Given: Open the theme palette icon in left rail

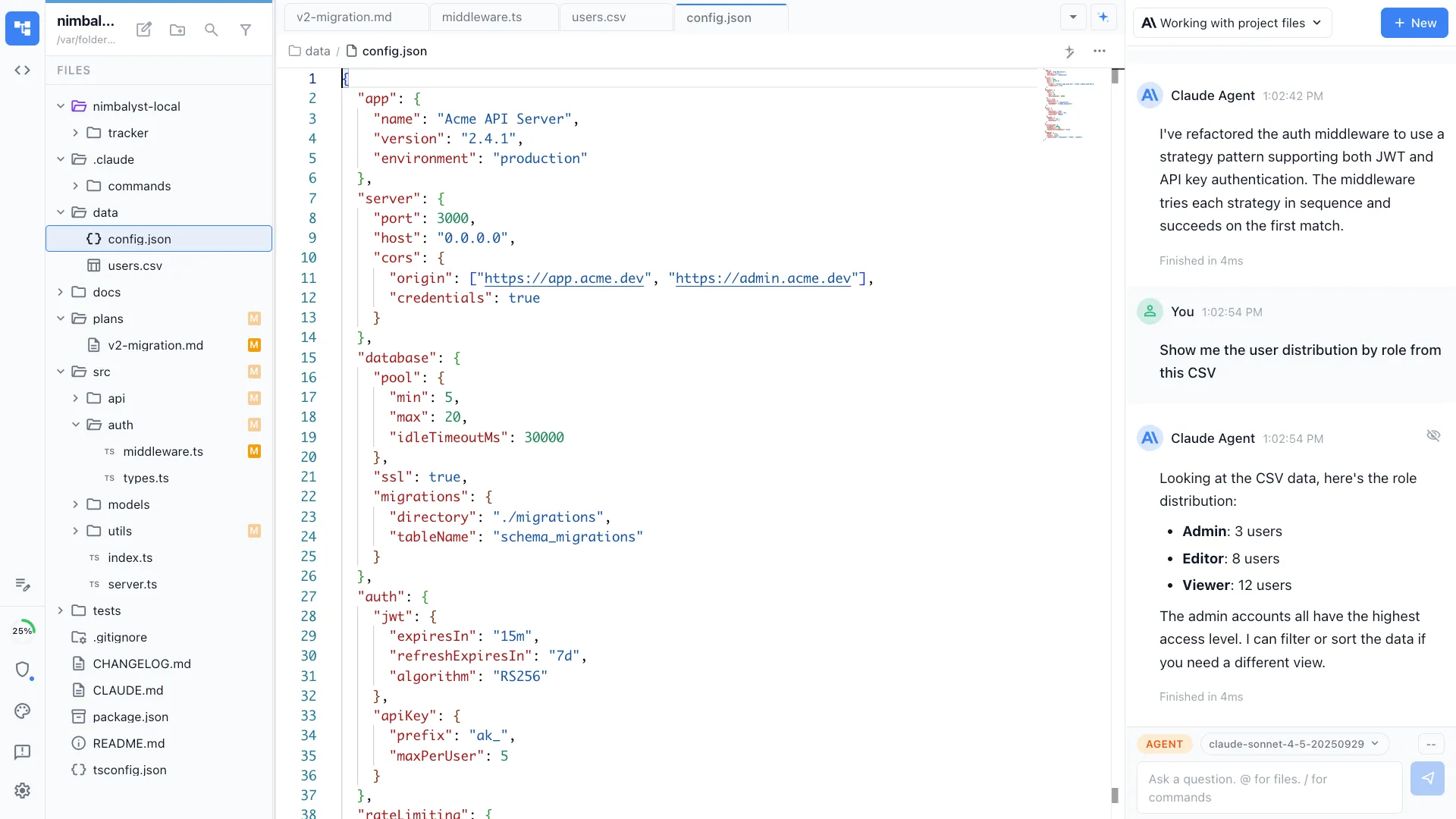Looking at the screenshot, I should pos(22,711).
